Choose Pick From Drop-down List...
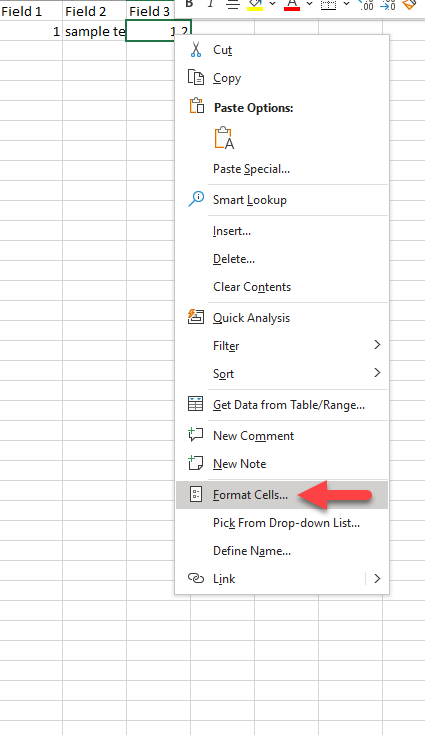This screenshot has width=425, height=735. coord(286,523)
